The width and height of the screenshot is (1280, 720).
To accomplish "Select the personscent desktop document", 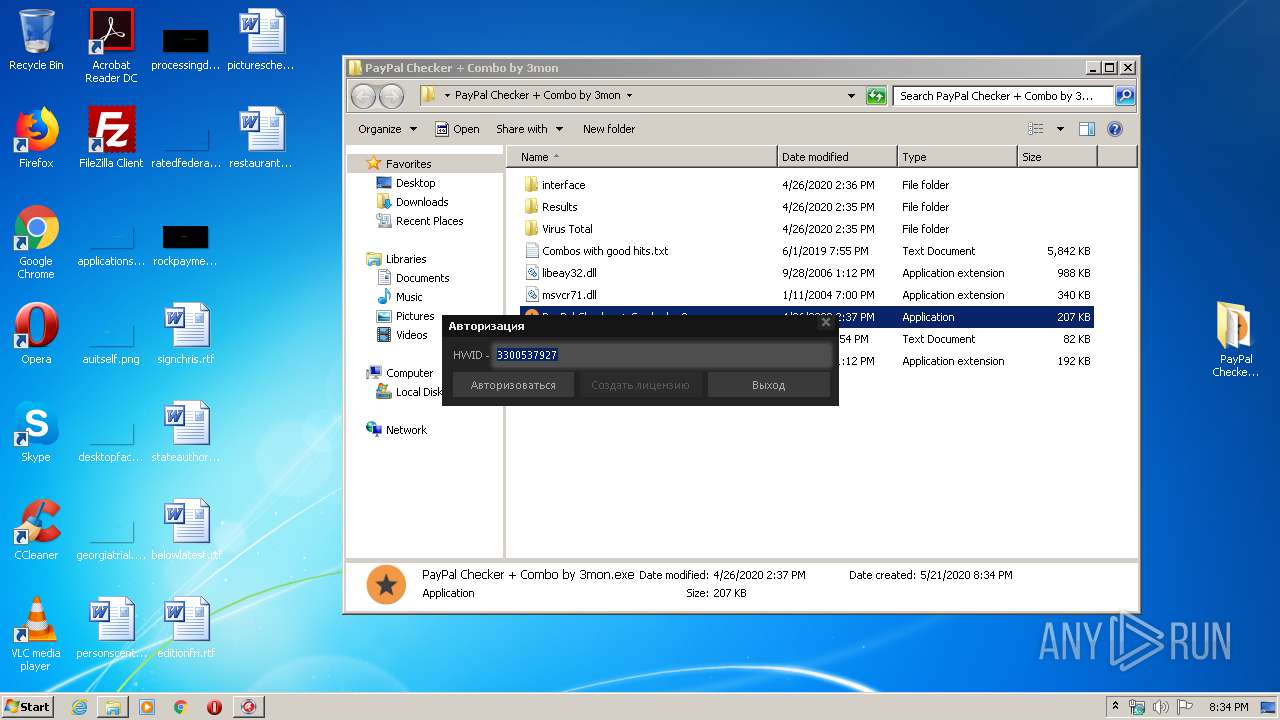I will pos(111,628).
